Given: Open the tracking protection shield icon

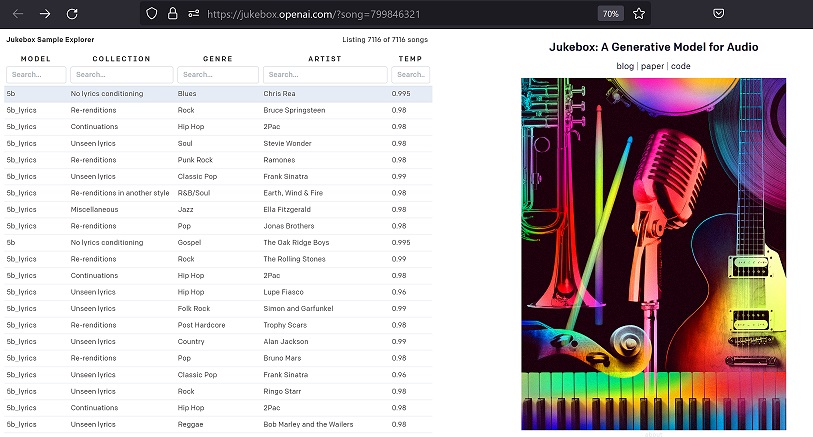Looking at the screenshot, I should 152,14.
